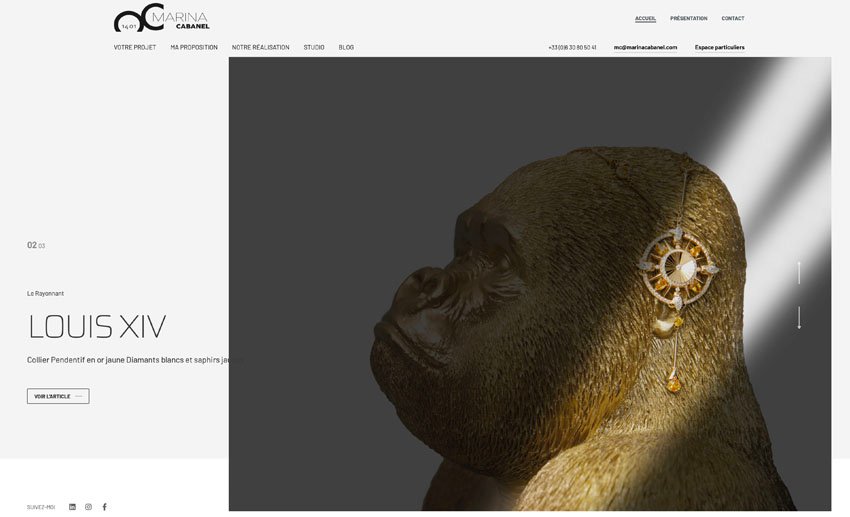This screenshot has height=517, width=850.
Task: Click the Suivez-moi label
Action: point(41,507)
